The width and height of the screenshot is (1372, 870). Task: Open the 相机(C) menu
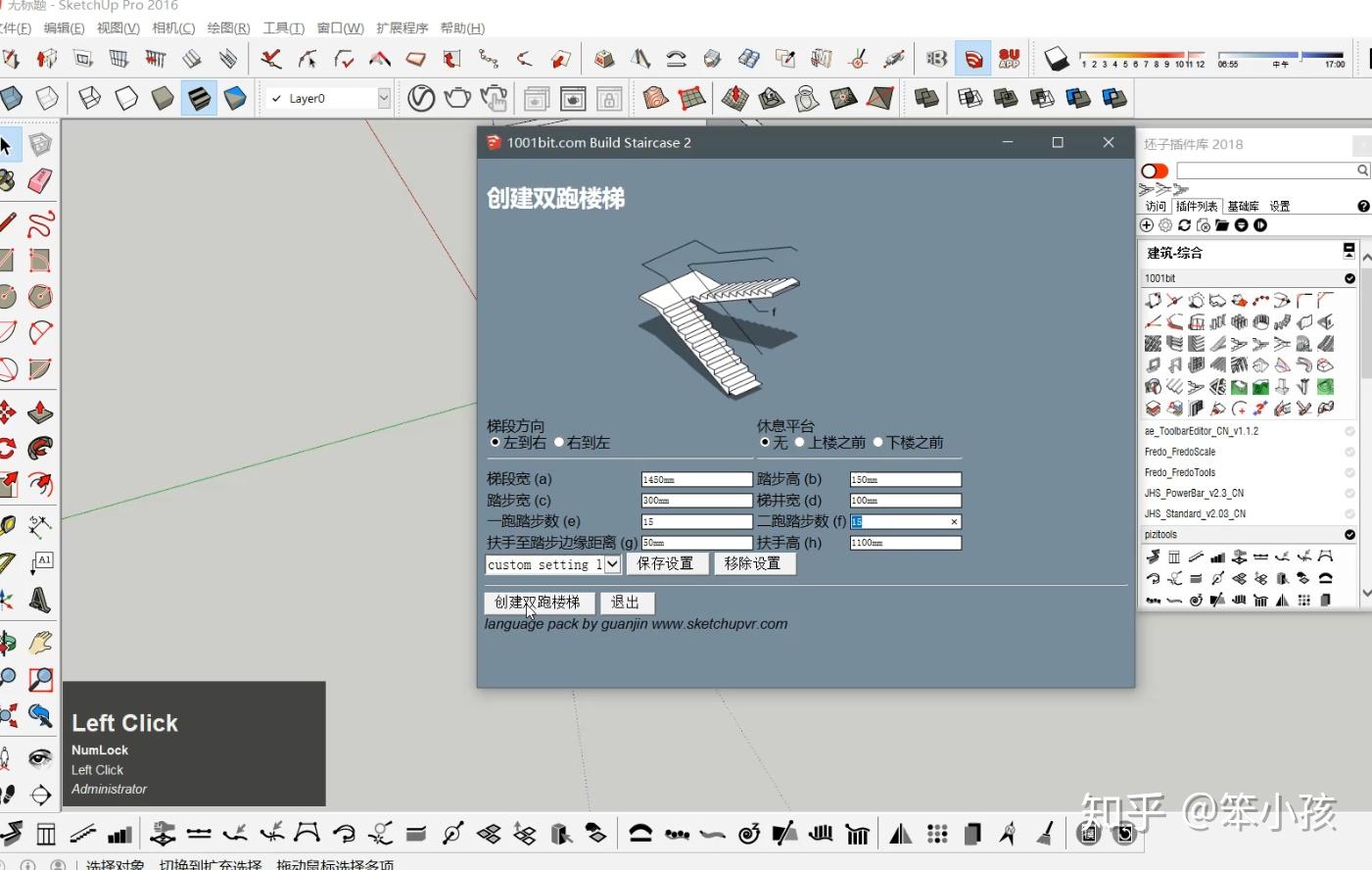(173, 28)
